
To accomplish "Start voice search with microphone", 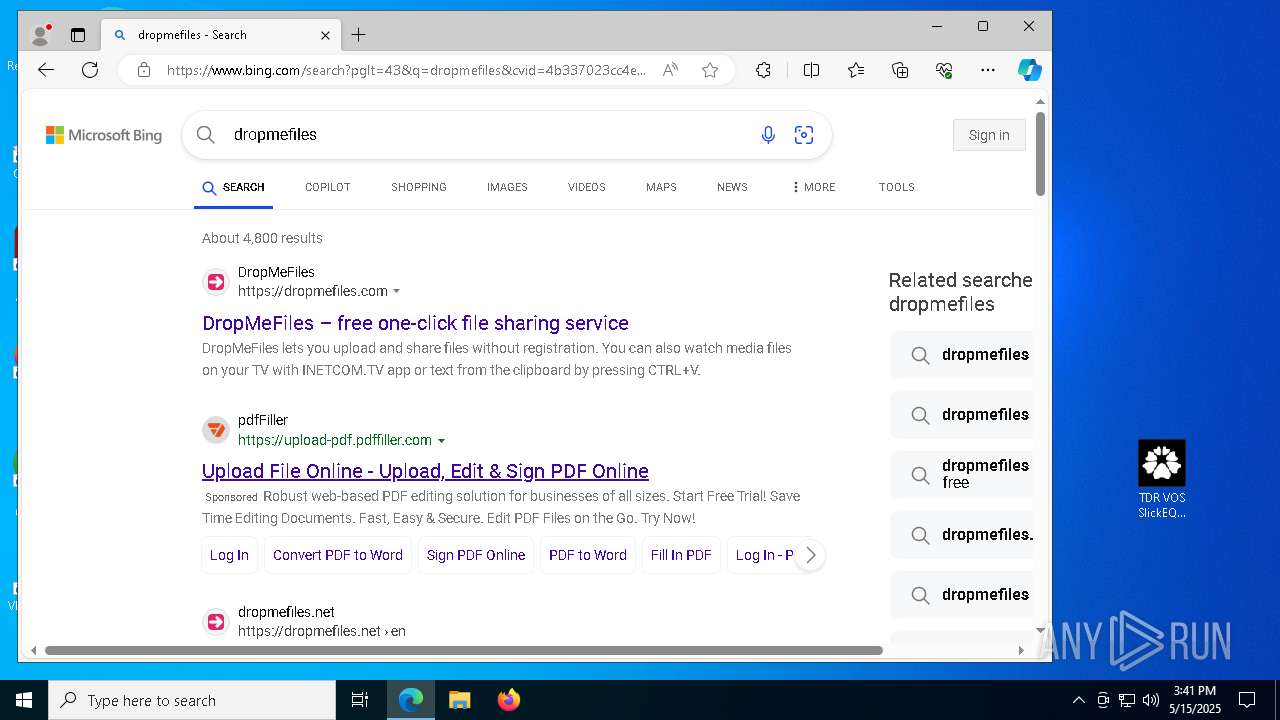I will tap(768, 135).
